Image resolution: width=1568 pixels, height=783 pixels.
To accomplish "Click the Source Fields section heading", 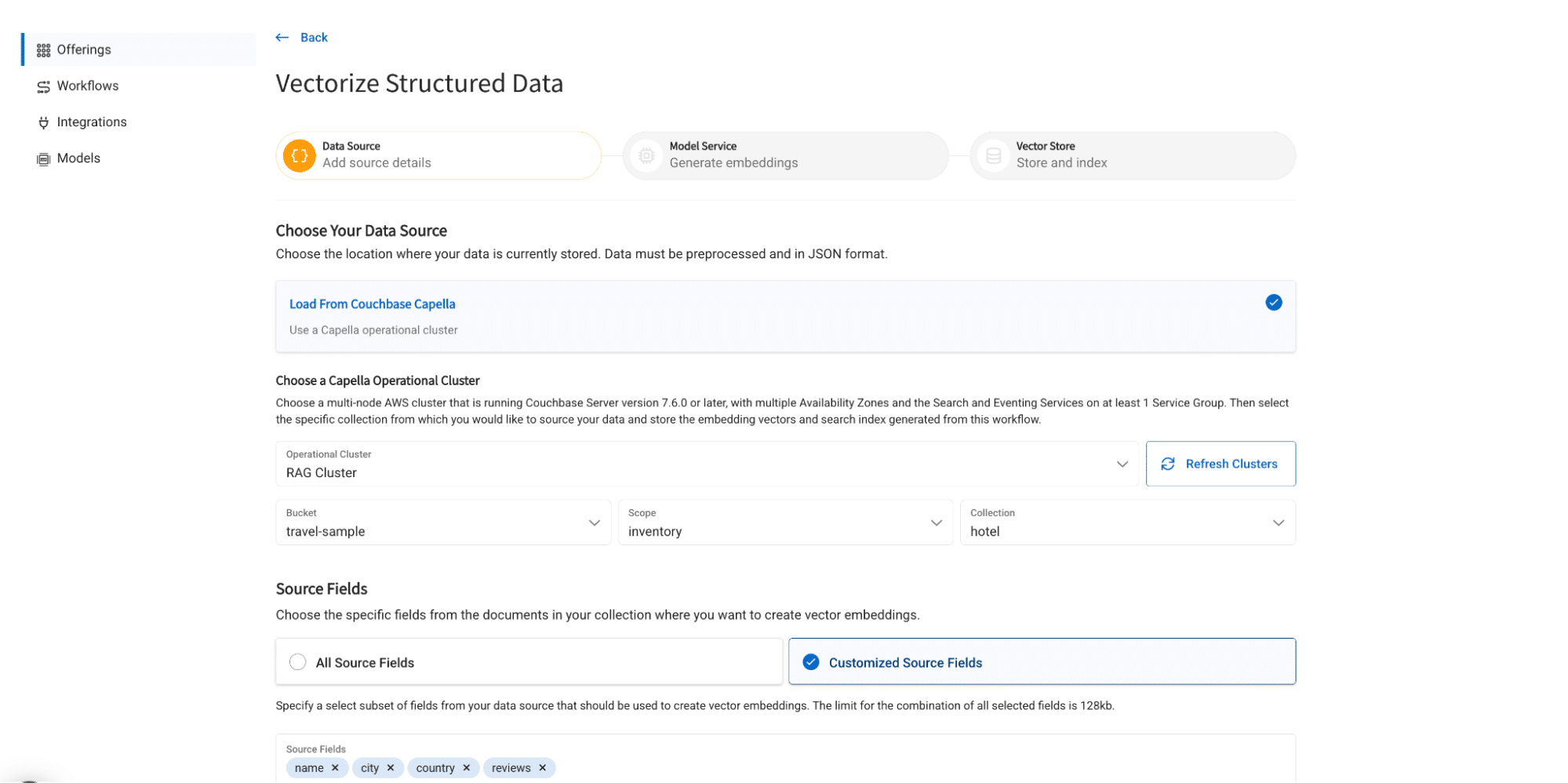I will coord(322,588).
